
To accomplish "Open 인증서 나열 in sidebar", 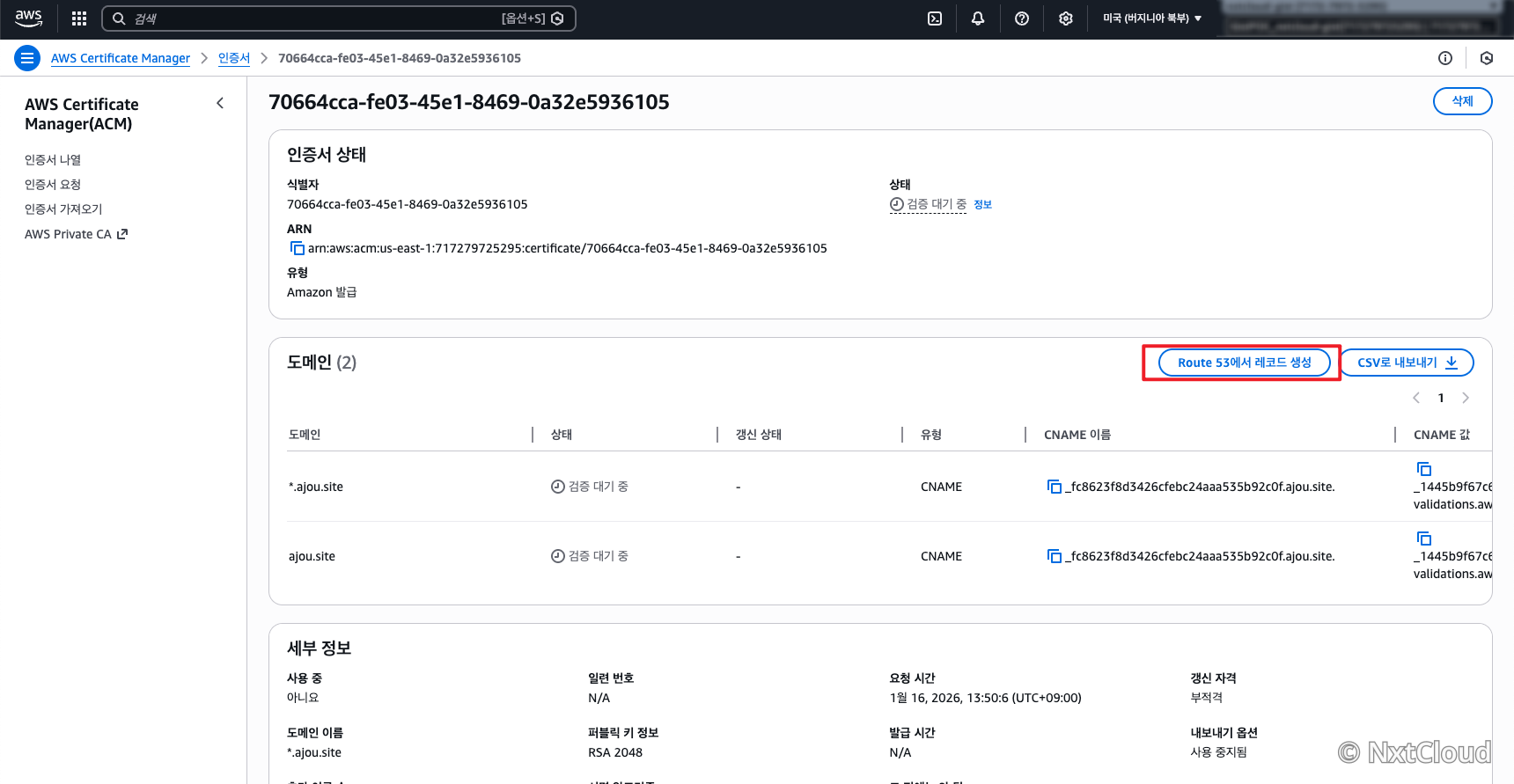I will (x=53, y=159).
